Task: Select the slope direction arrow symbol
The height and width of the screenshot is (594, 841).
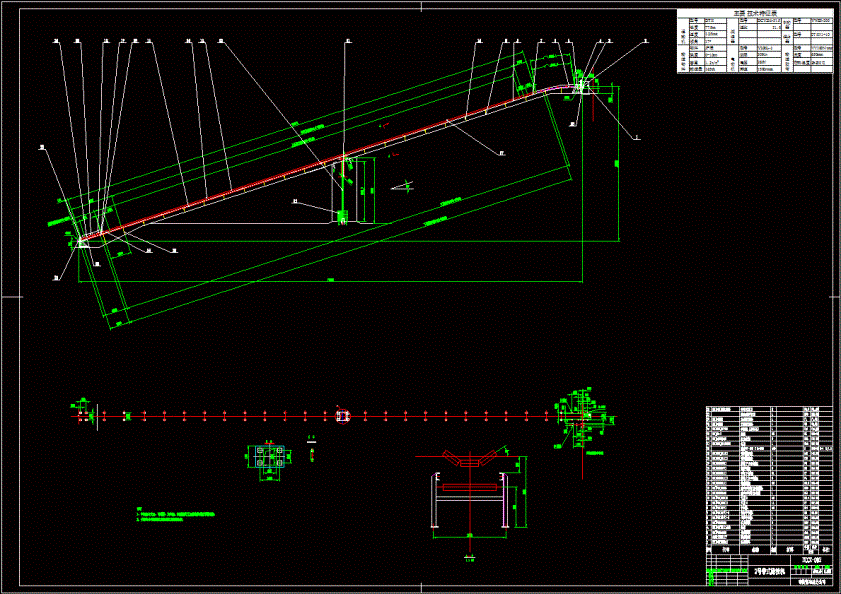Action: click(x=403, y=187)
